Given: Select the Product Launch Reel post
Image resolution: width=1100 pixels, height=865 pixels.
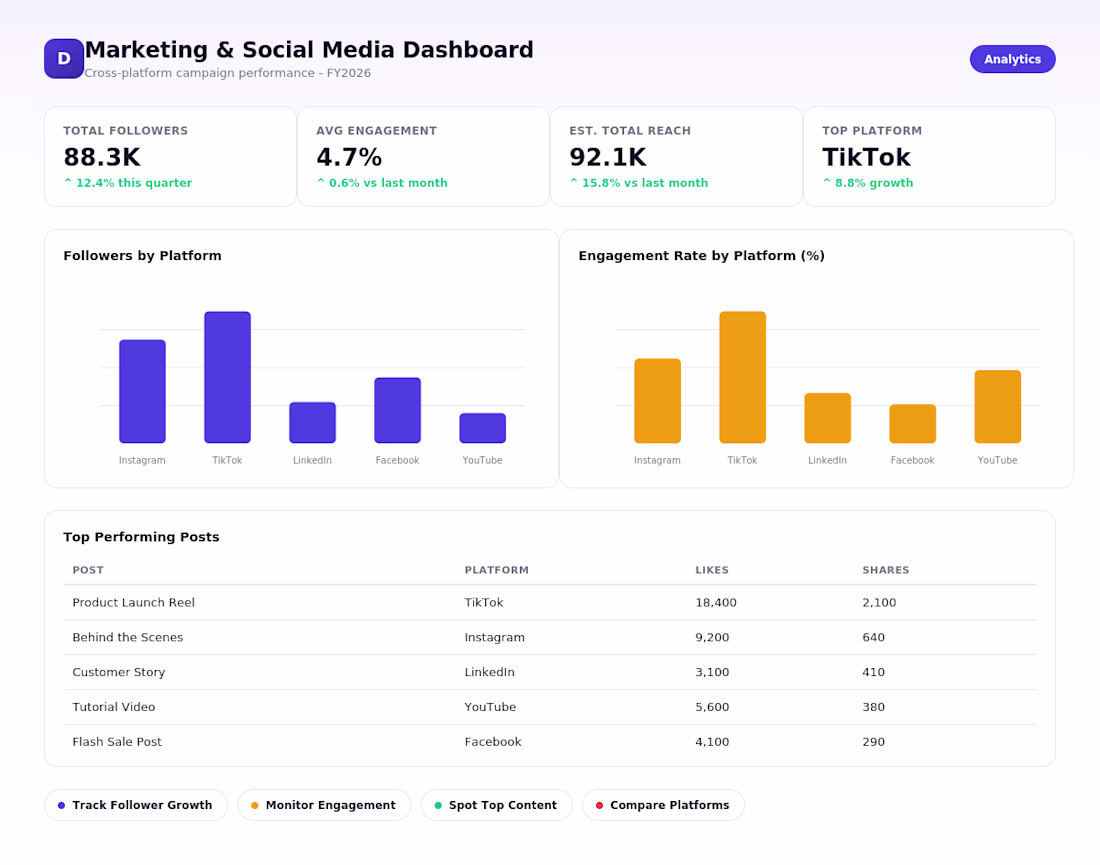Looking at the screenshot, I should click(133, 603).
